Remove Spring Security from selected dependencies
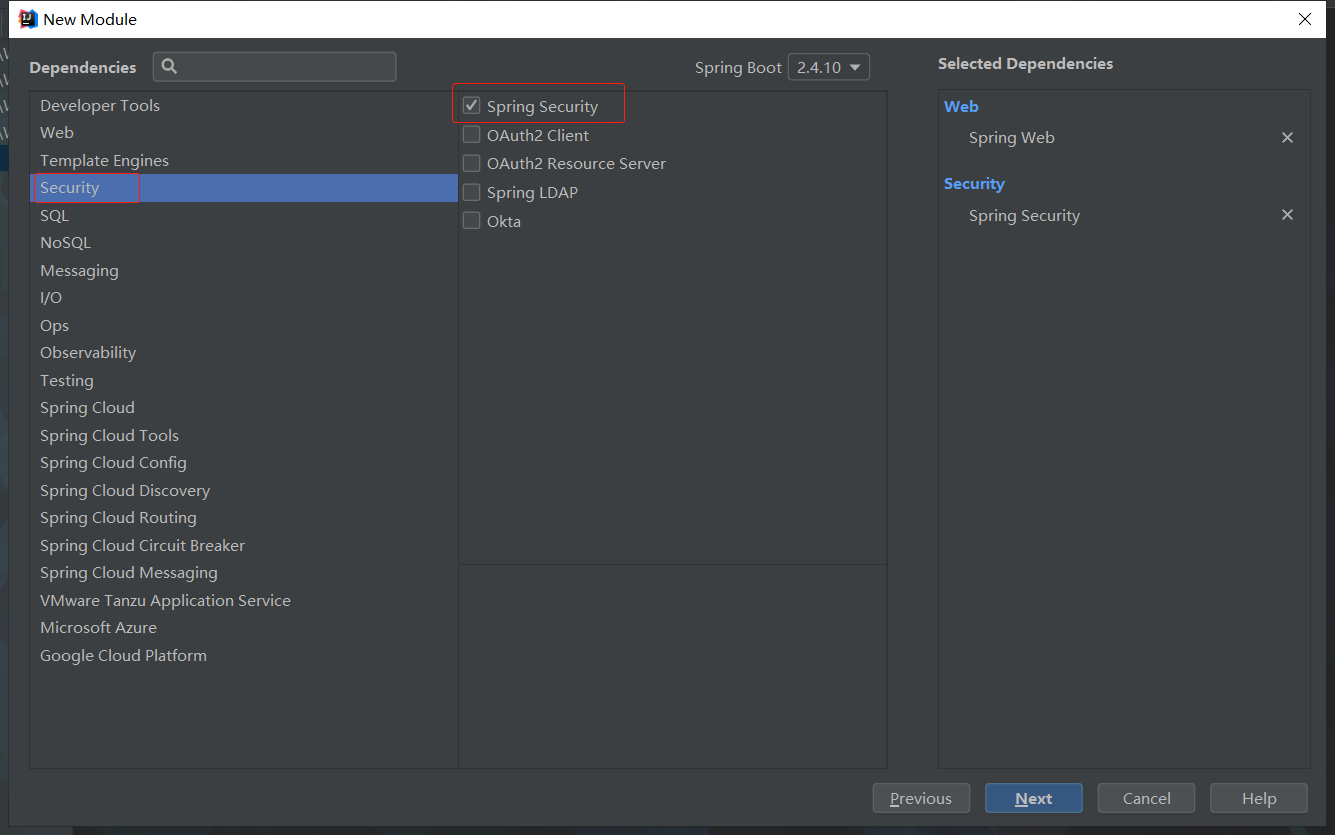 (x=1287, y=215)
